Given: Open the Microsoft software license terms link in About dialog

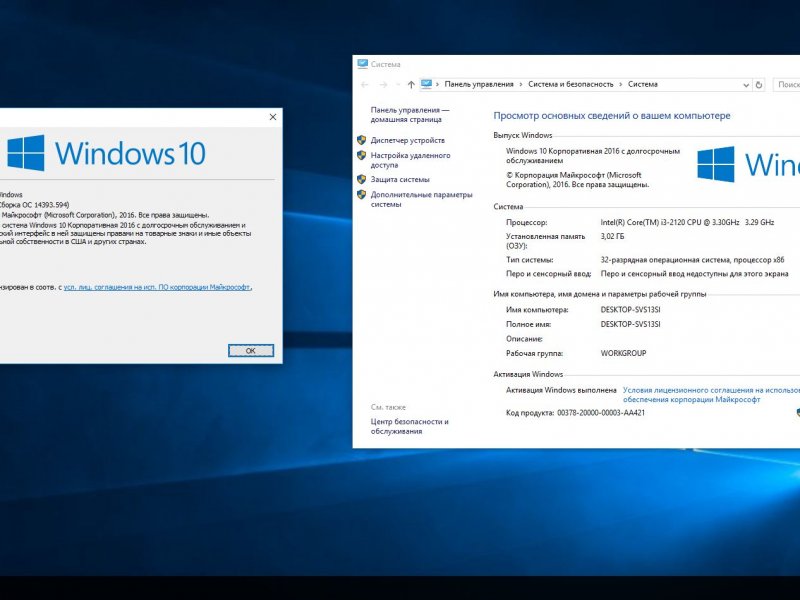Looking at the screenshot, I should click(157, 287).
